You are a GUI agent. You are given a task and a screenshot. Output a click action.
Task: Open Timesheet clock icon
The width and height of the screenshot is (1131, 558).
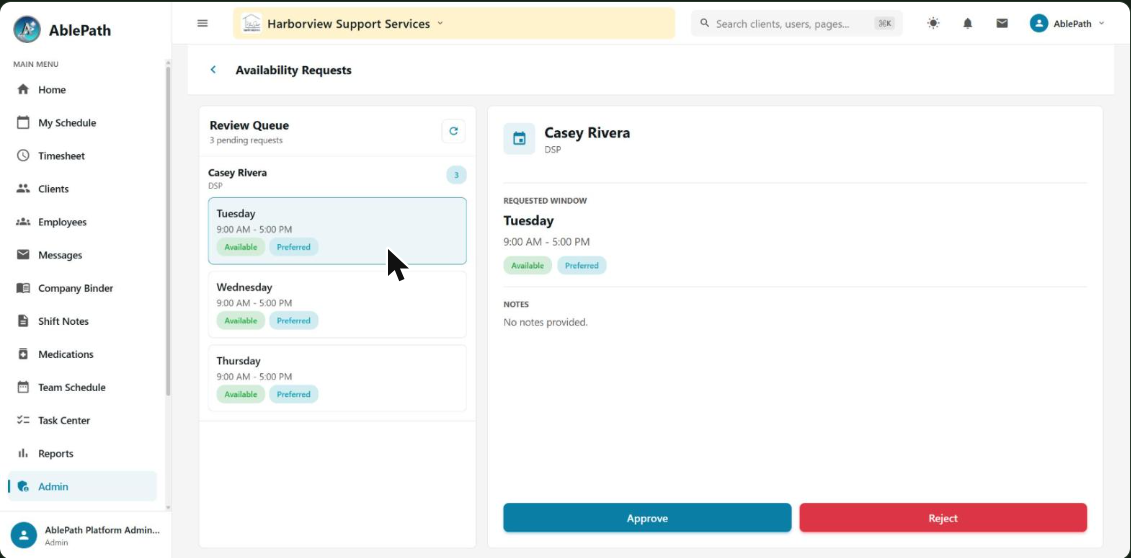(x=23, y=156)
